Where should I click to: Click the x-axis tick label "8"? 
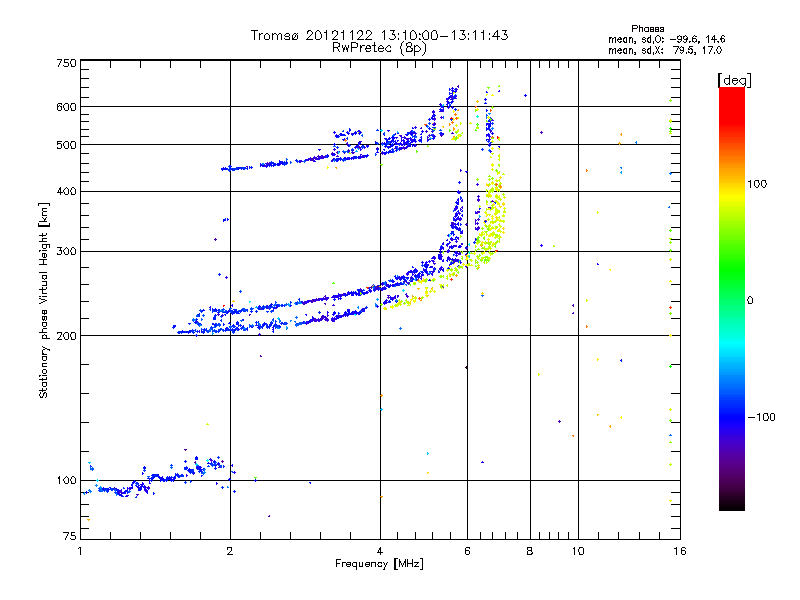pyautogui.click(x=530, y=551)
